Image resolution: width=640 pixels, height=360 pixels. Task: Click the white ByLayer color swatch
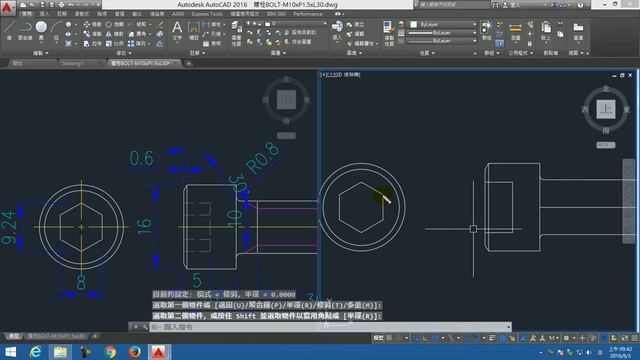(x=413, y=24)
